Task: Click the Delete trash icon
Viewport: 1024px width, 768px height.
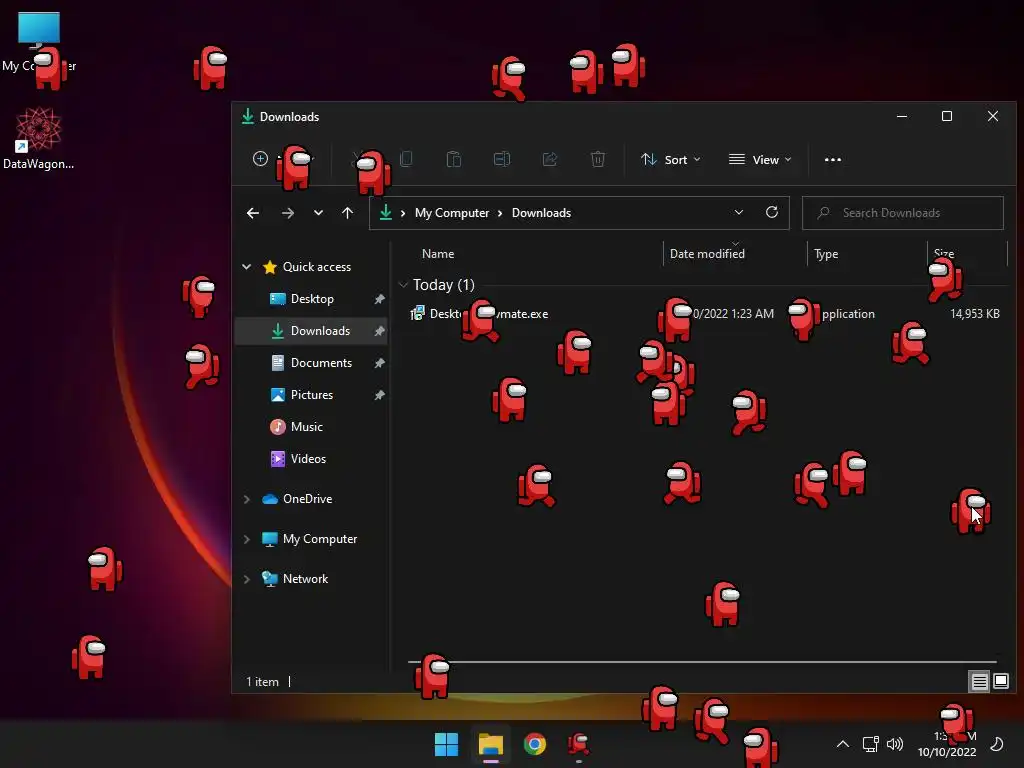Action: point(598,159)
